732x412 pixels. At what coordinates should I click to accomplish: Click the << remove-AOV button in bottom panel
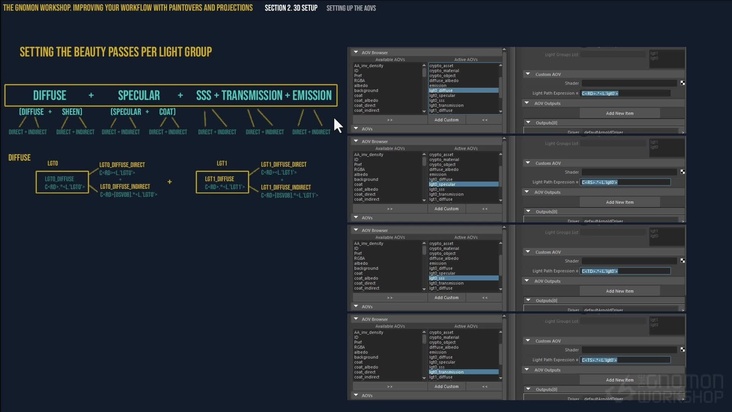pyautogui.click(x=485, y=387)
